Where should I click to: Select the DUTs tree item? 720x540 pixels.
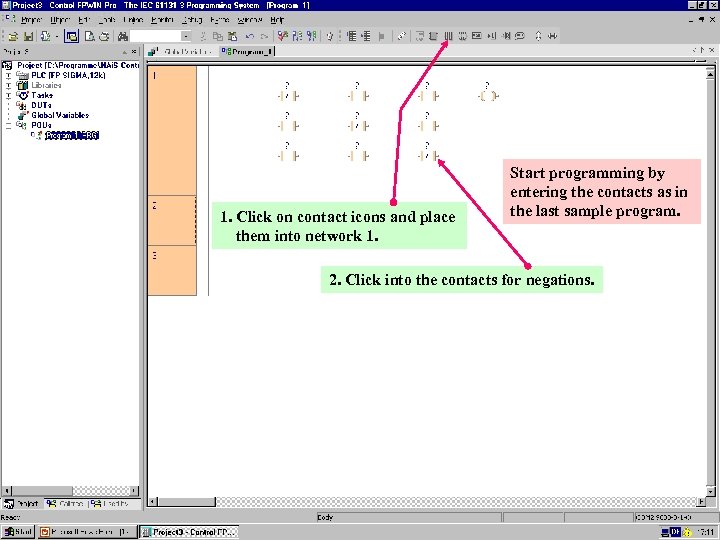point(41,105)
